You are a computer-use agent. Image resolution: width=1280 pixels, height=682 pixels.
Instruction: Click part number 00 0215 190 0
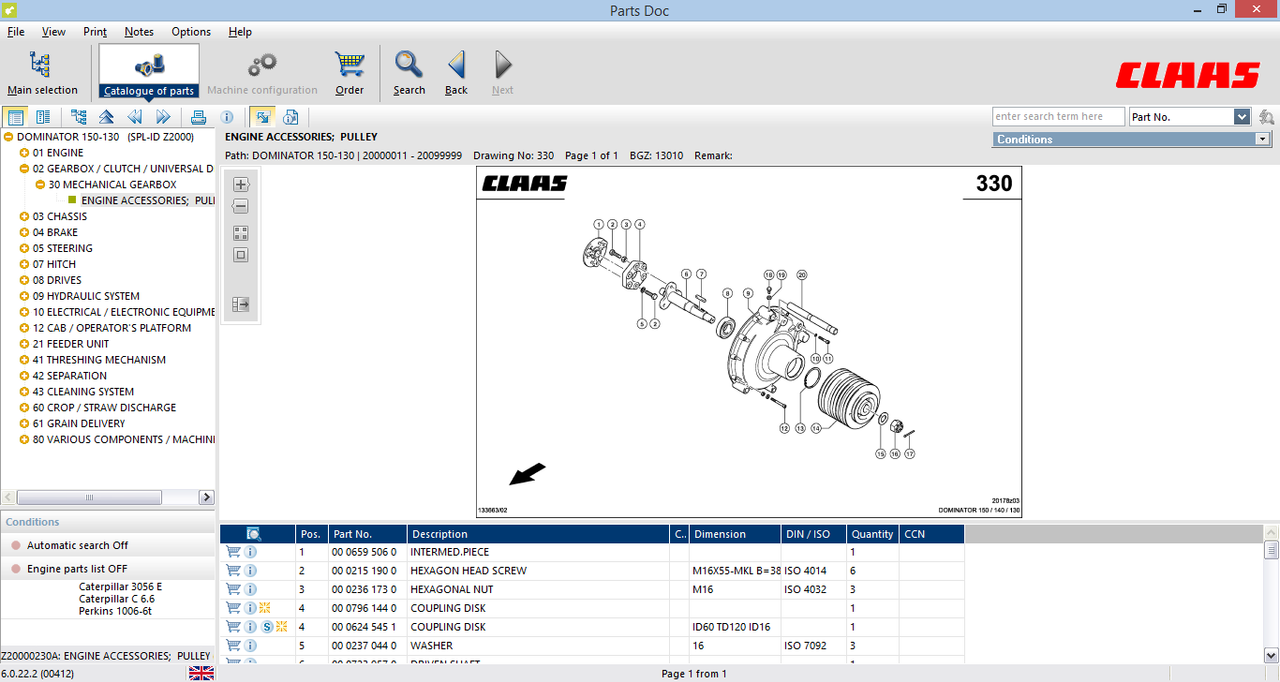[364, 571]
